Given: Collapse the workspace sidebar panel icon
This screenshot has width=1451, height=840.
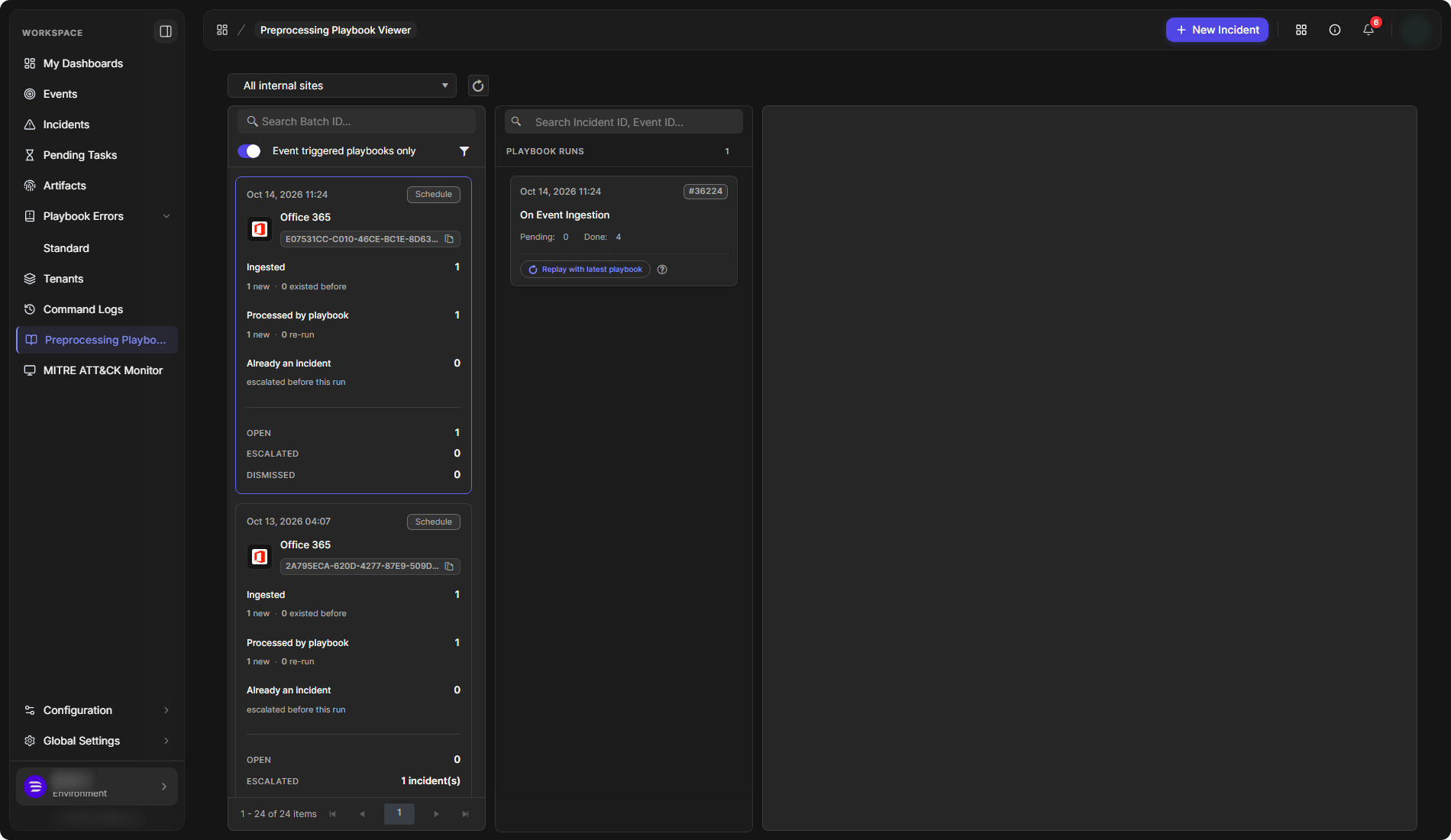Looking at the screenshot, I should point(165,31).
